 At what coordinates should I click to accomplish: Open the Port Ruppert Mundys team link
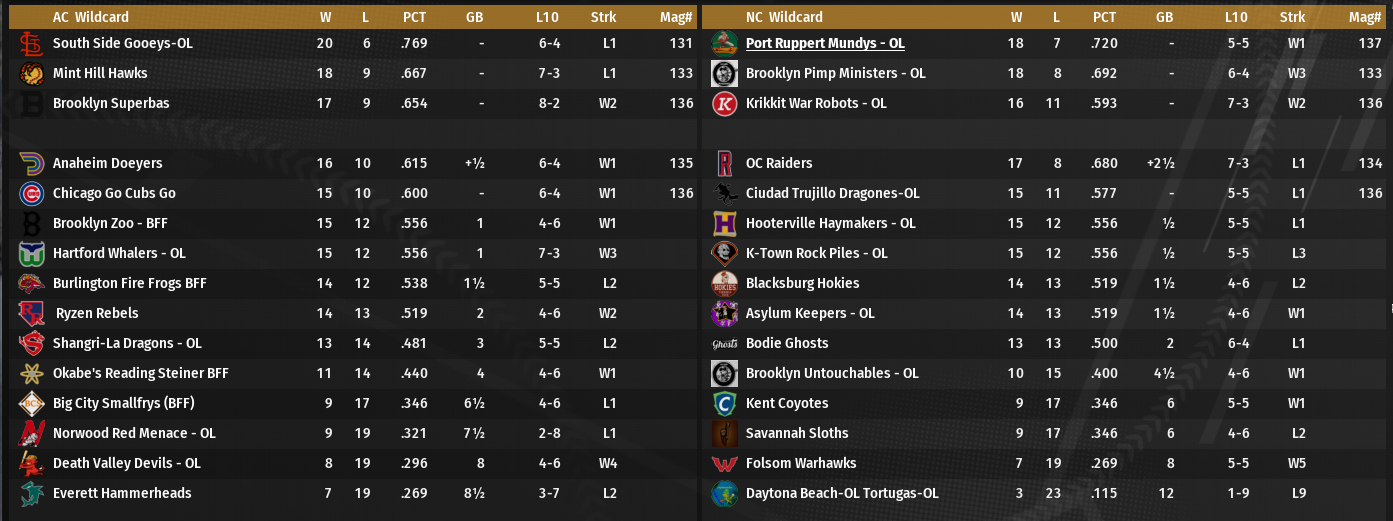click(x=825, y=43)
